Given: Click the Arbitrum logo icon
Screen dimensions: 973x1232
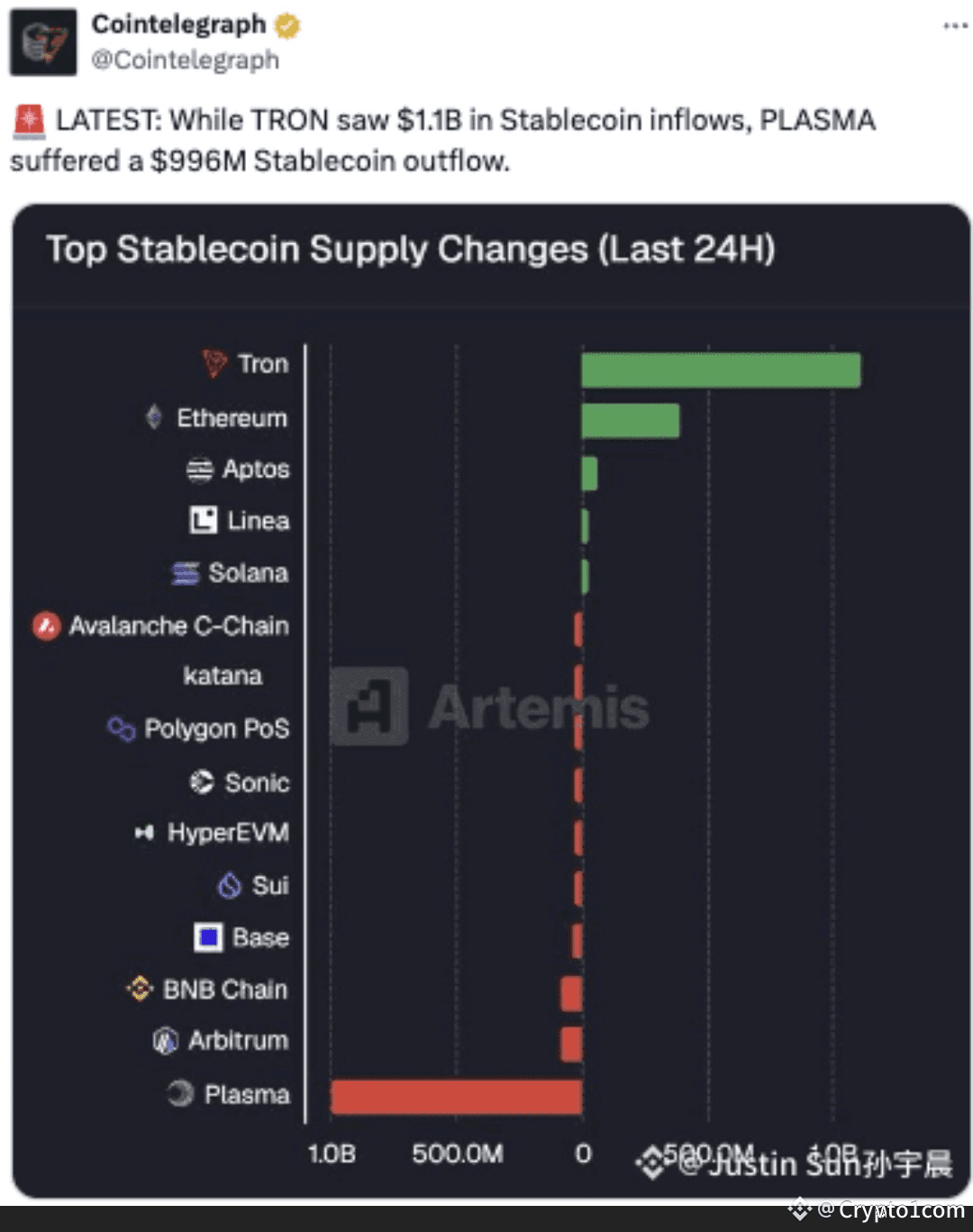Looking at the screenshot, I should (x=165, y=1041).
